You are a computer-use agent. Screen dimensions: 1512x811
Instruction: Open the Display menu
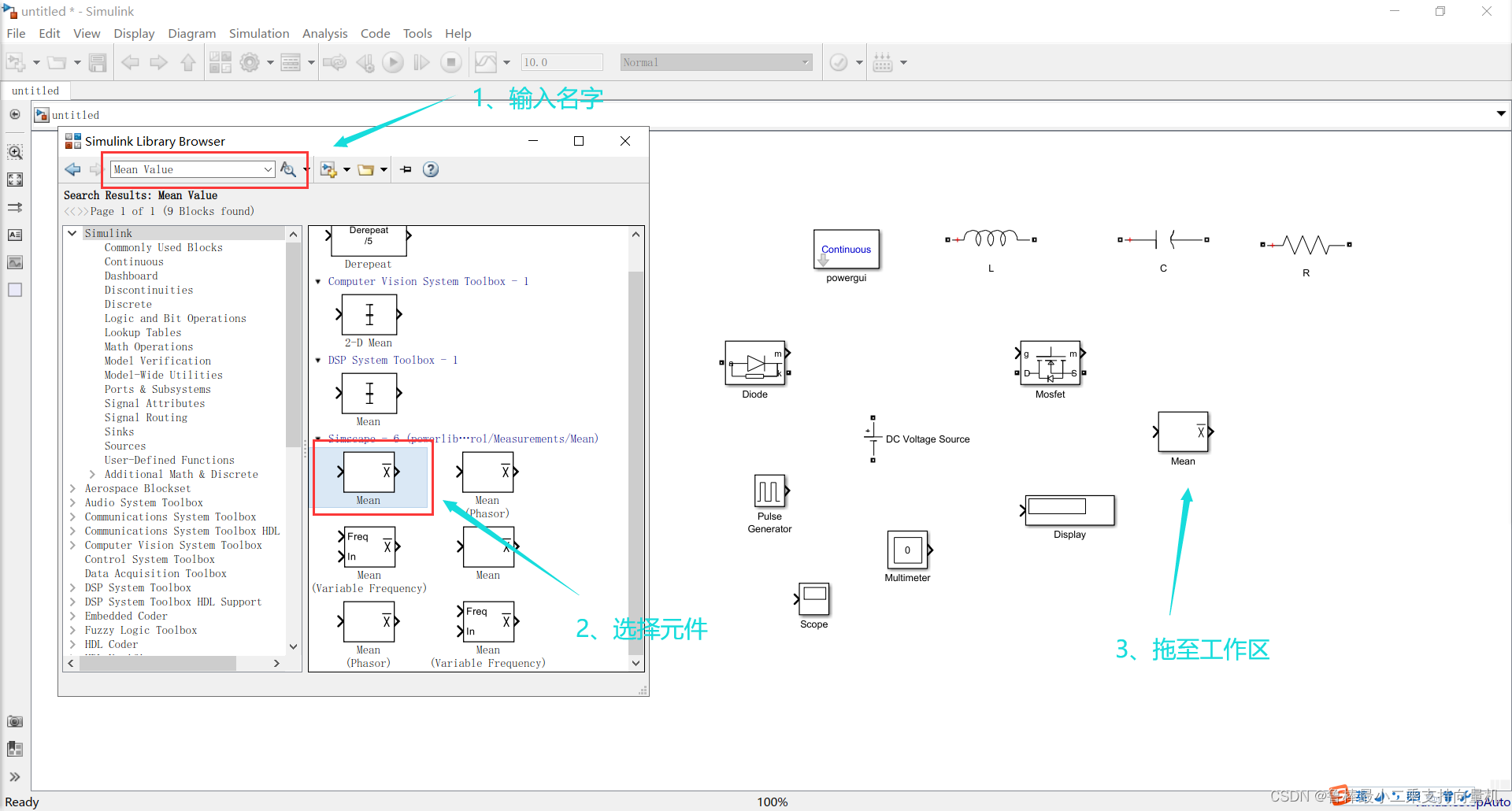(134, 33)
